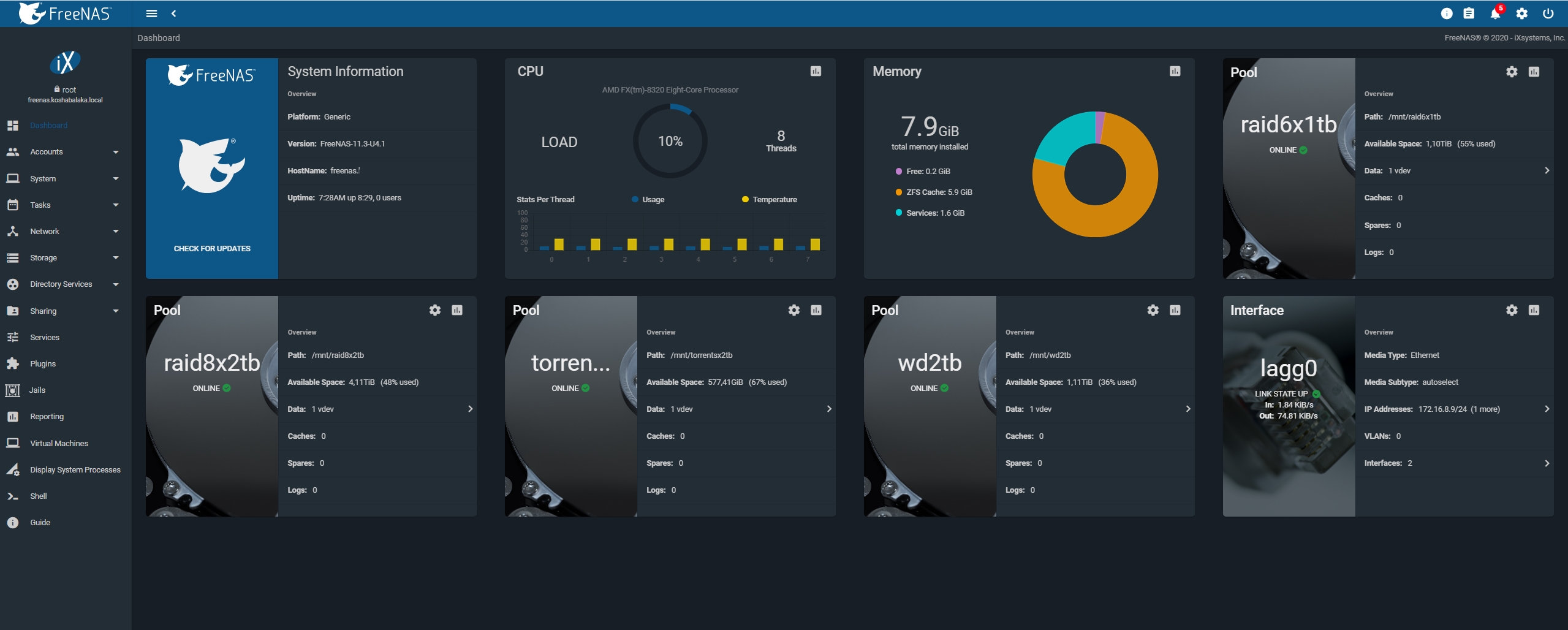Open CPU reports chart icon

[x=816, y=71]
